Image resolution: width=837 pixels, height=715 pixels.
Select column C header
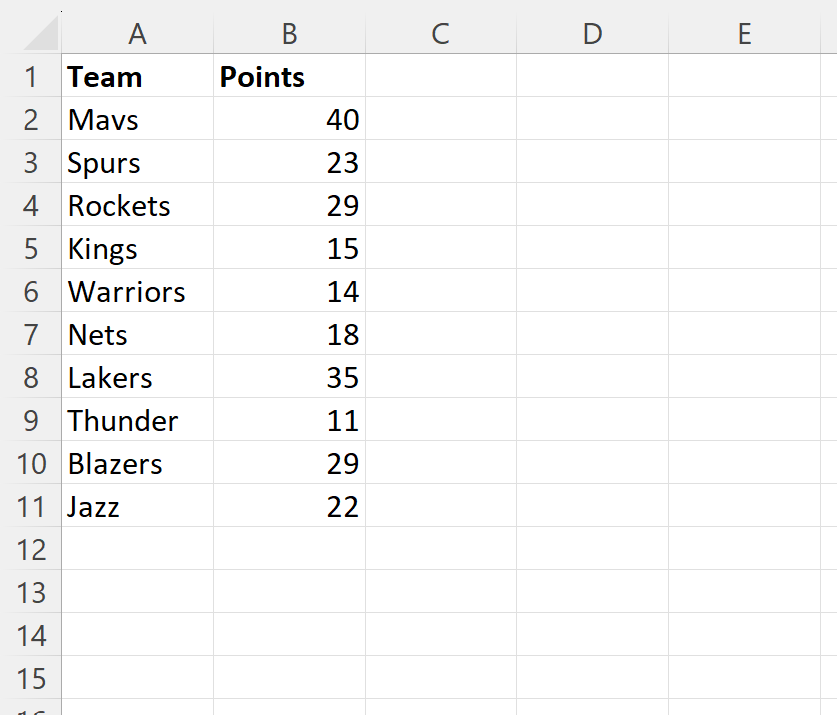pyautogui.click(x=441, y=34)
